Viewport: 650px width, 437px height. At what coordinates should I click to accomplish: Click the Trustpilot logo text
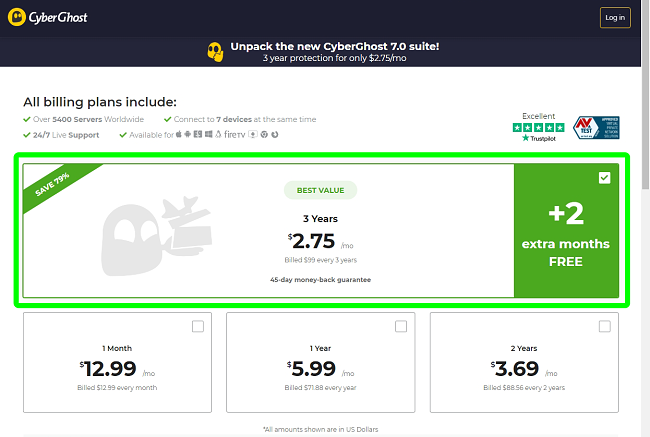tap(538, 138)
